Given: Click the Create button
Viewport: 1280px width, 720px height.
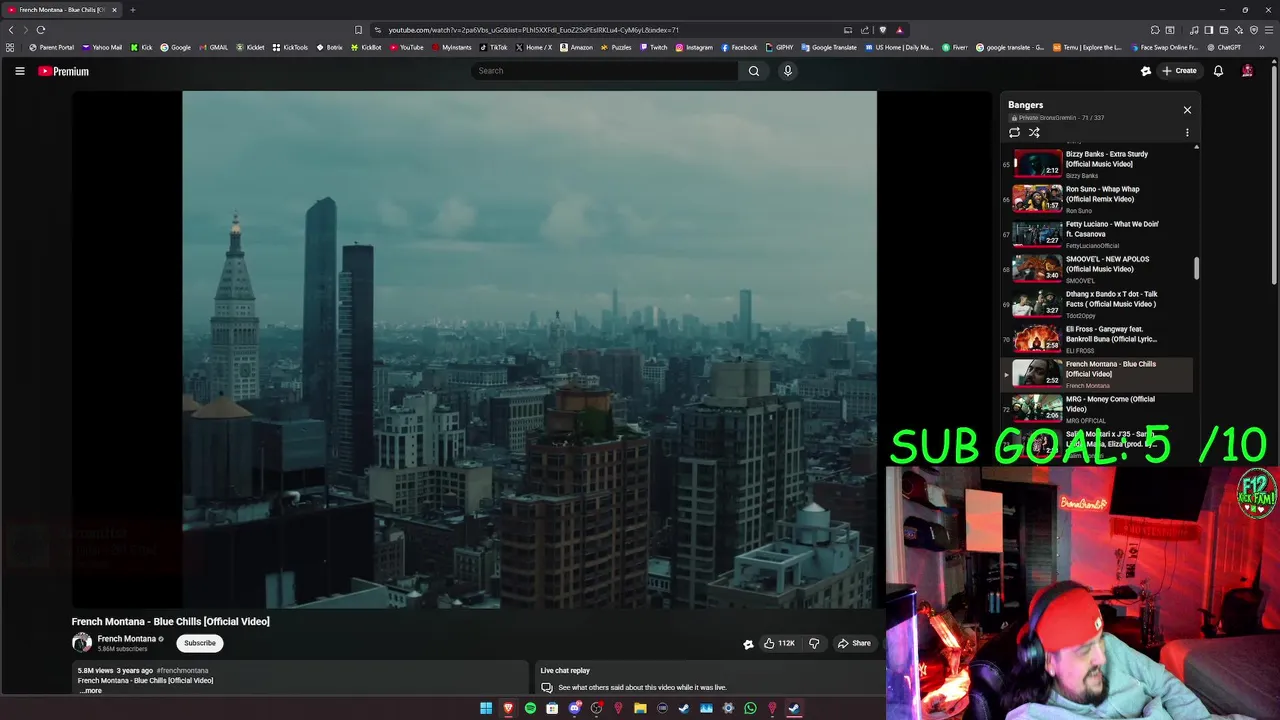Looking at the screenshot, I should coord(1179,71).
